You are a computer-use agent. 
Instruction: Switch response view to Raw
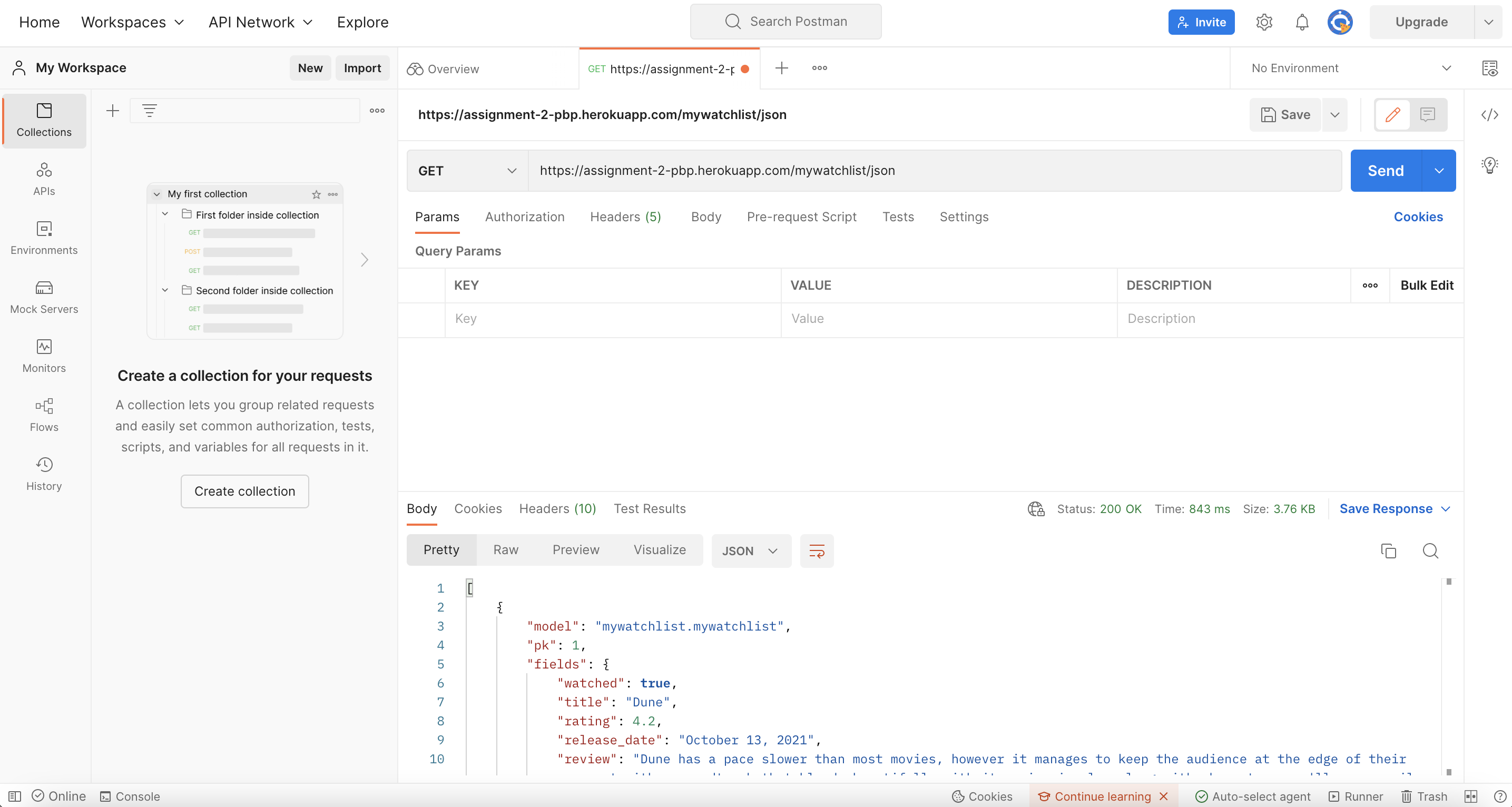tap(505, 550)
